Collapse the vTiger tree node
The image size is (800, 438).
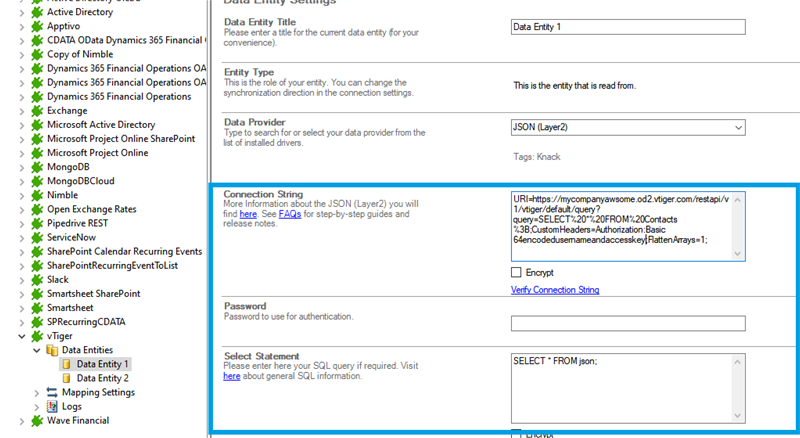tap(22, 336)
